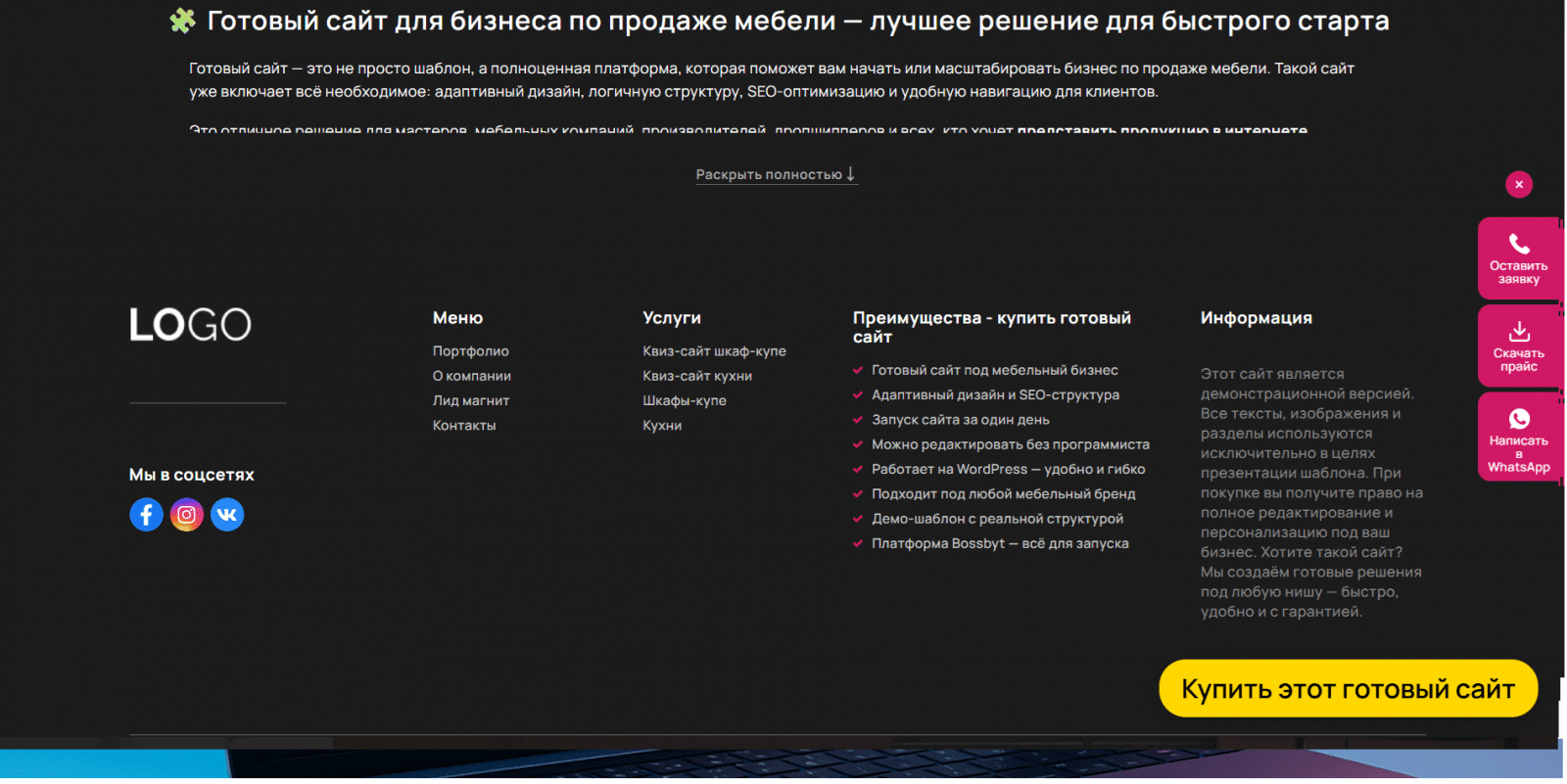
Task: Click the phone icon 'Оставить заявку'
Action: pos(1518,245)
